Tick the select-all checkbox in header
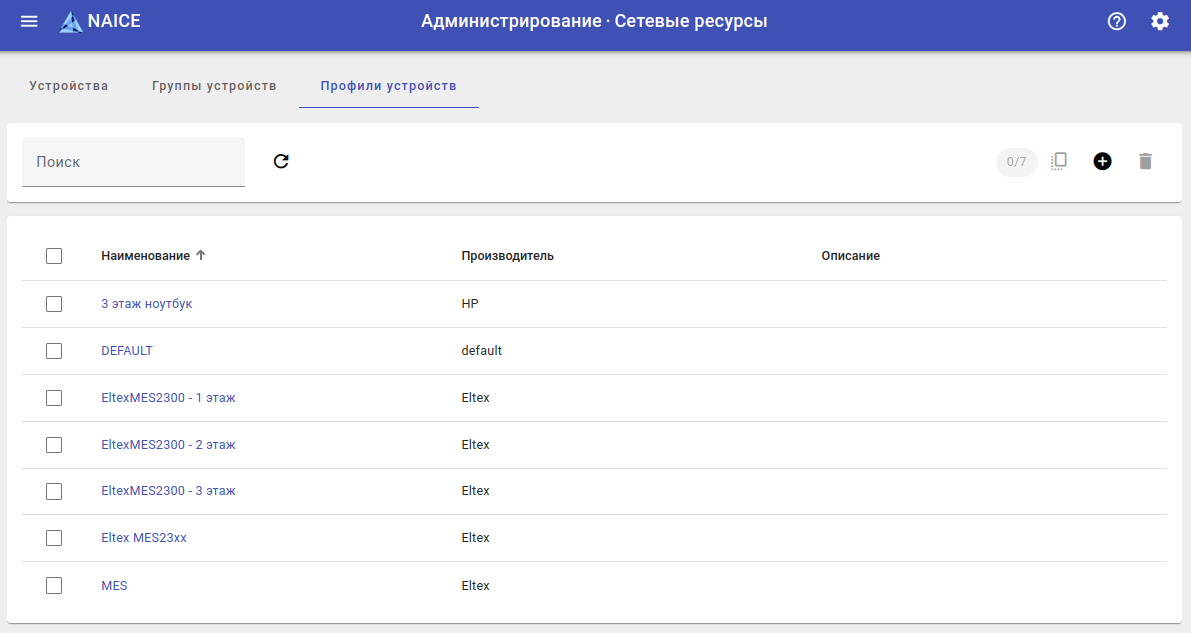The image size is (1191, 633). 54,256
